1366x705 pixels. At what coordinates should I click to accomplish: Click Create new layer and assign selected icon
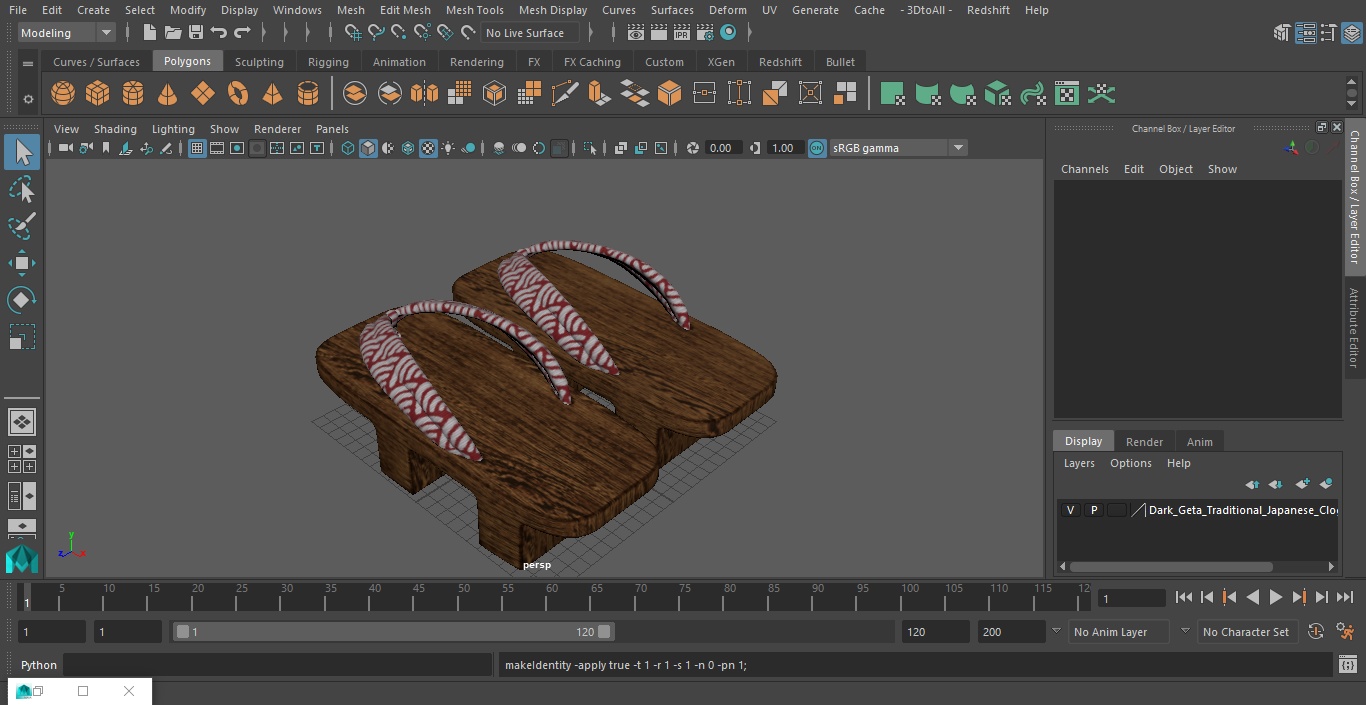point(1326,484)
